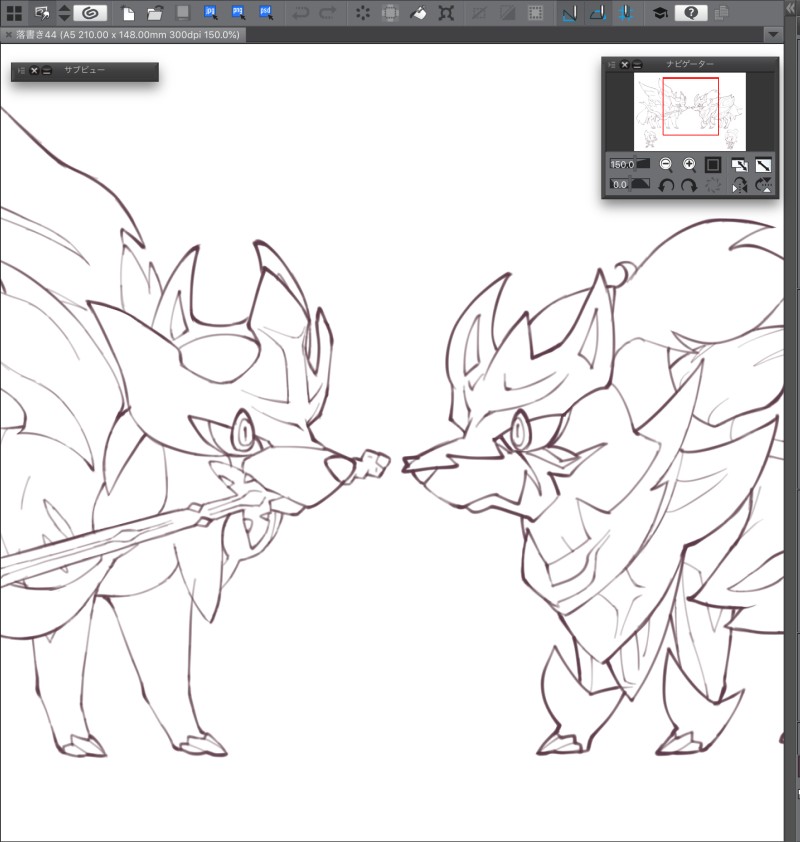This screenshot has height=842, width=800.
Task: Undo the last stroke
Action: point(300,13)
